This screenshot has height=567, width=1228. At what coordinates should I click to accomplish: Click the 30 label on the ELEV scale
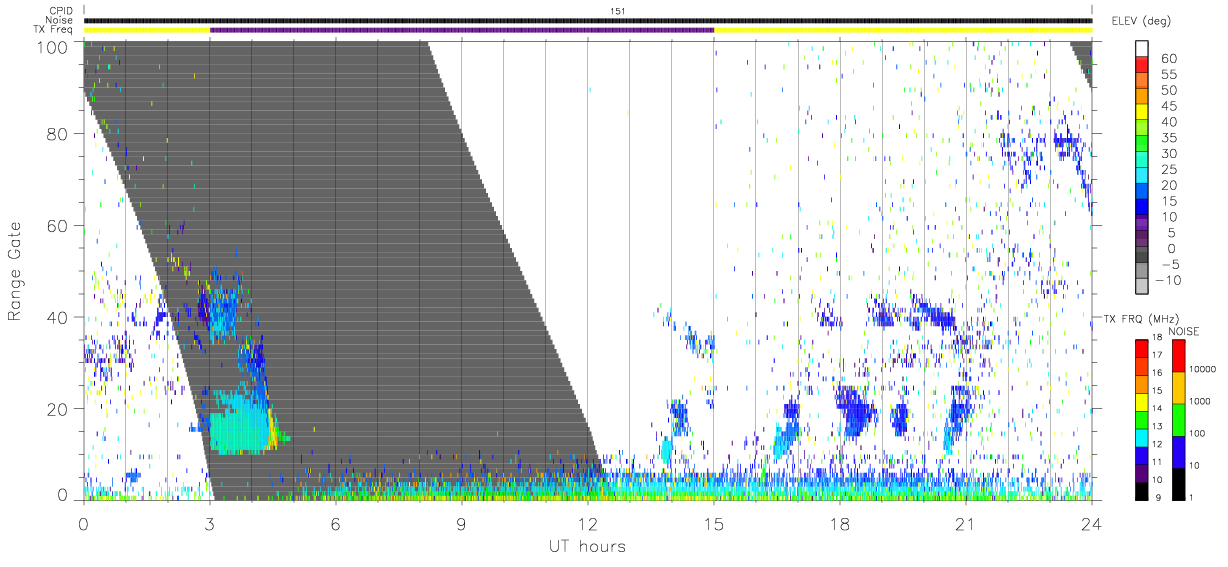[1167, 154]
